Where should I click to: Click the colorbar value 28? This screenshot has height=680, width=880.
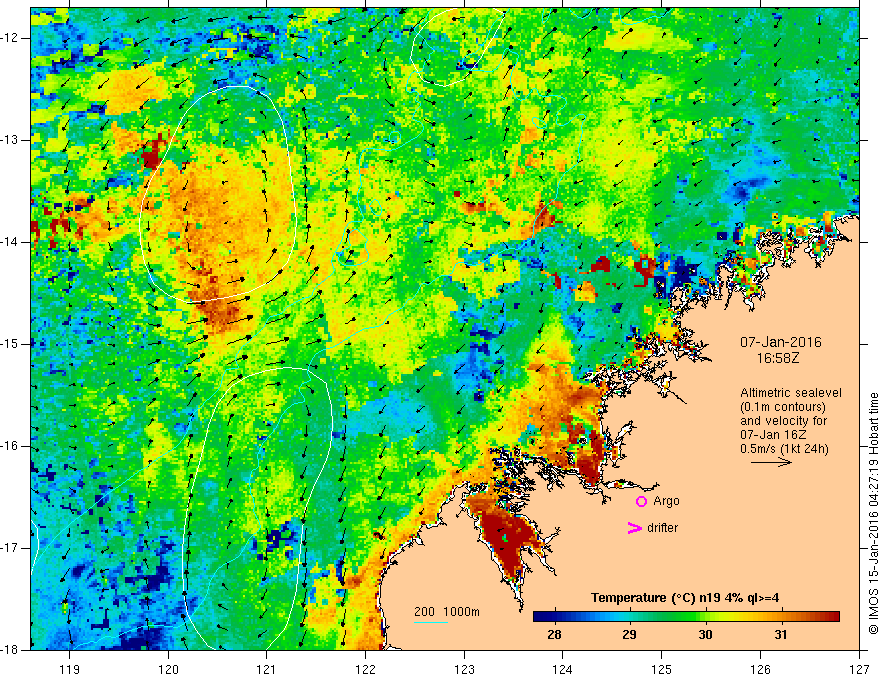pyautogui.click(x=554, y=635)
